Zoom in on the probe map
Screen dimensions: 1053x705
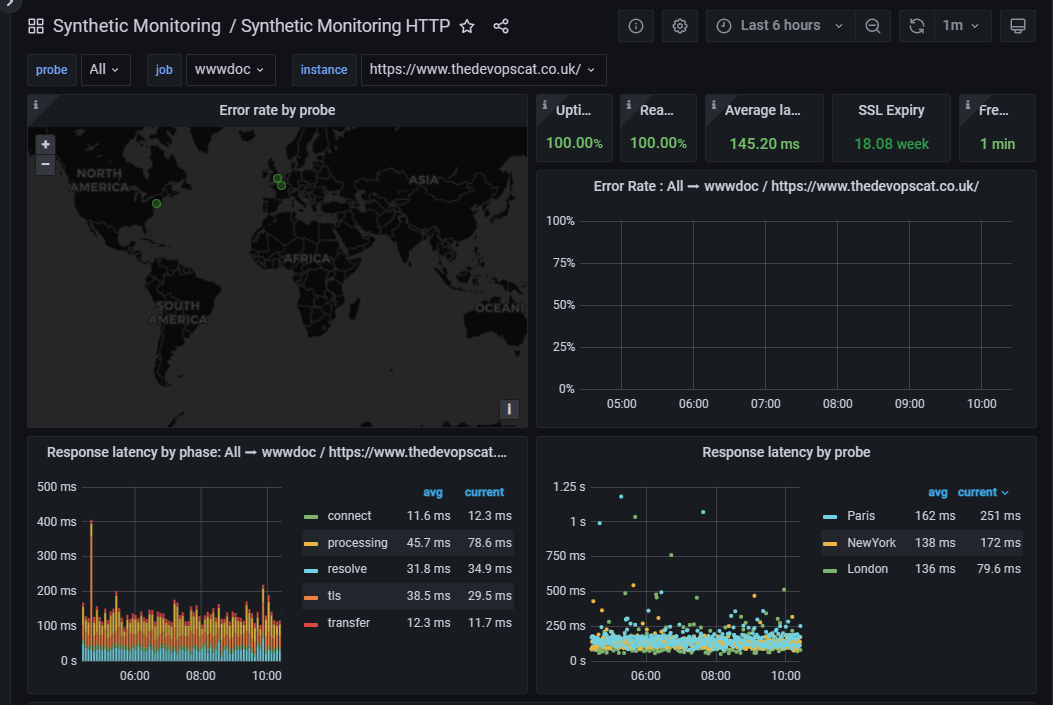pyautogui.click(x=46, y=144)
